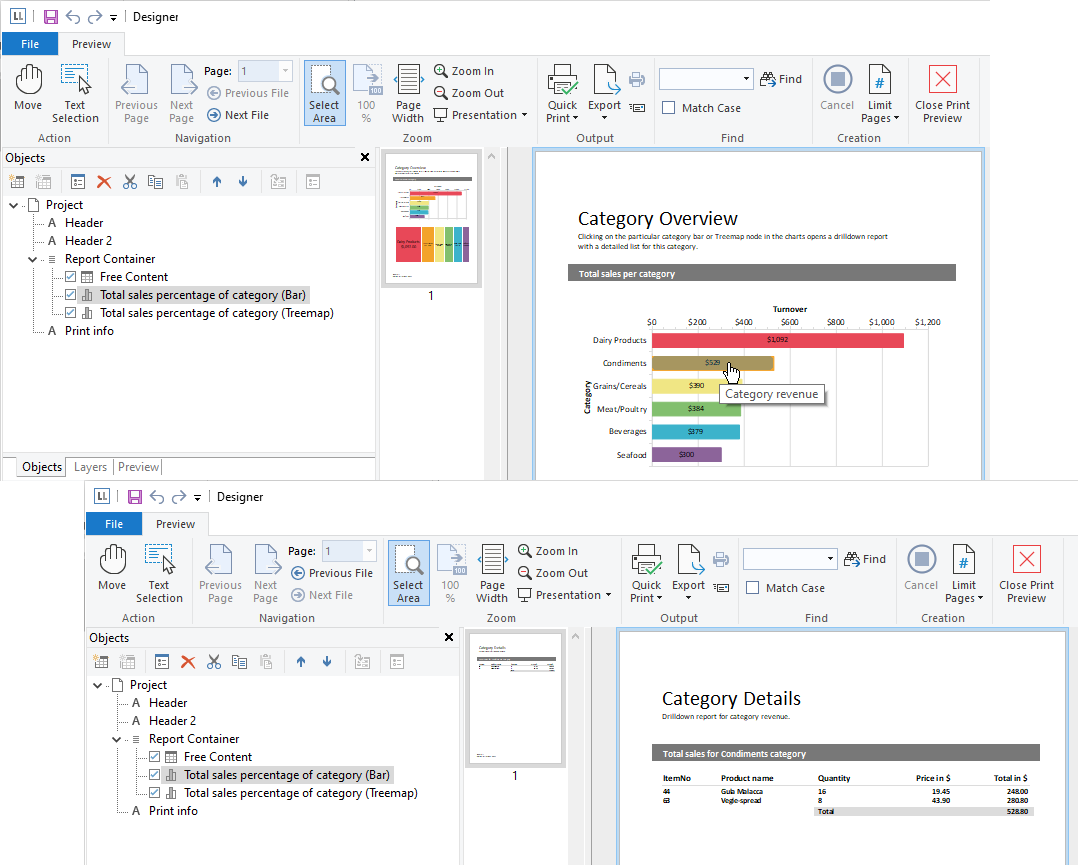Close Objects panel in top window
Screen dimensions: 1078x865
coord(365,157)
